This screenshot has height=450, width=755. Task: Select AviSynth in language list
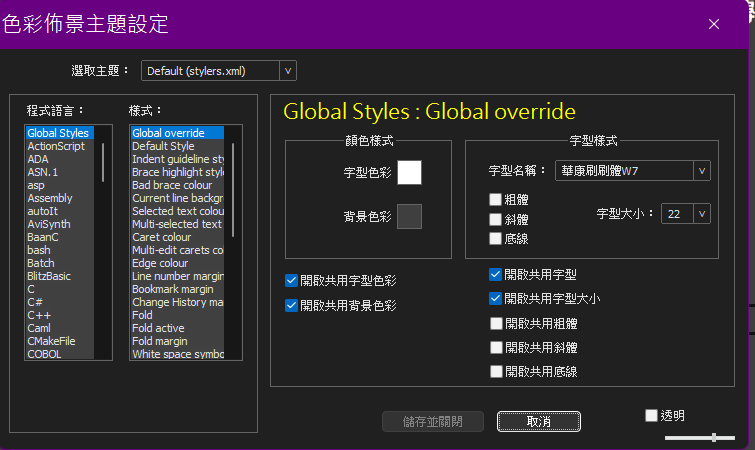pos(60,224)
